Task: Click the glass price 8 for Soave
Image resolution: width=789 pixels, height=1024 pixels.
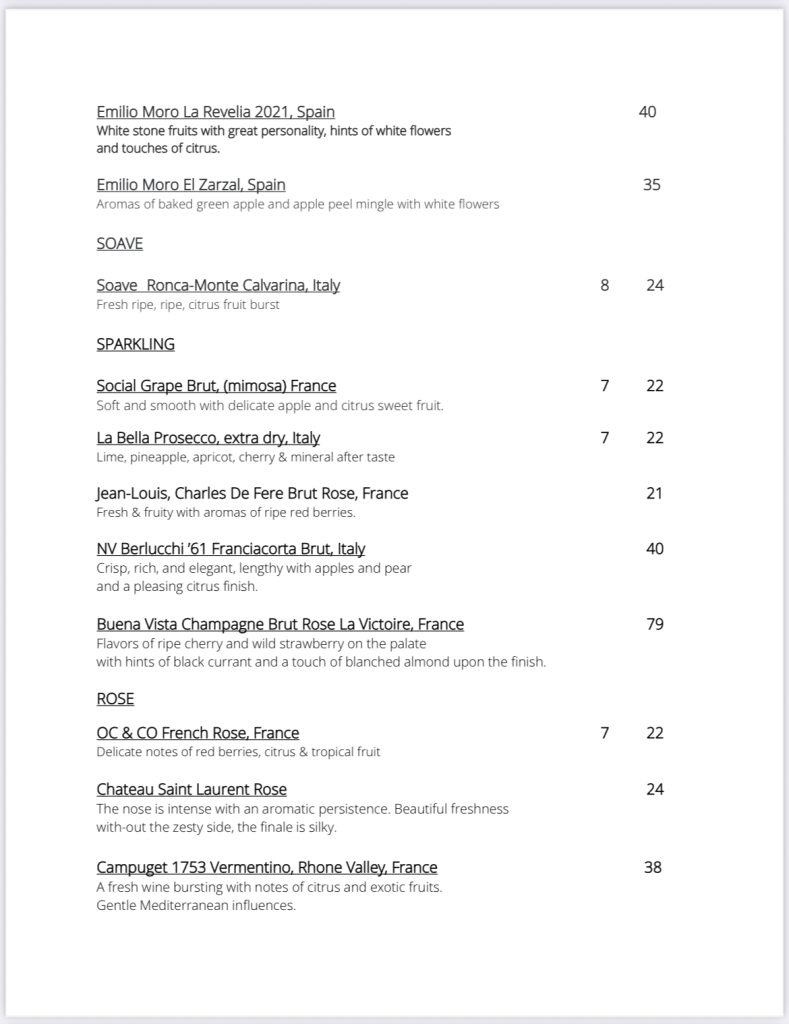Action: point(605,285)
